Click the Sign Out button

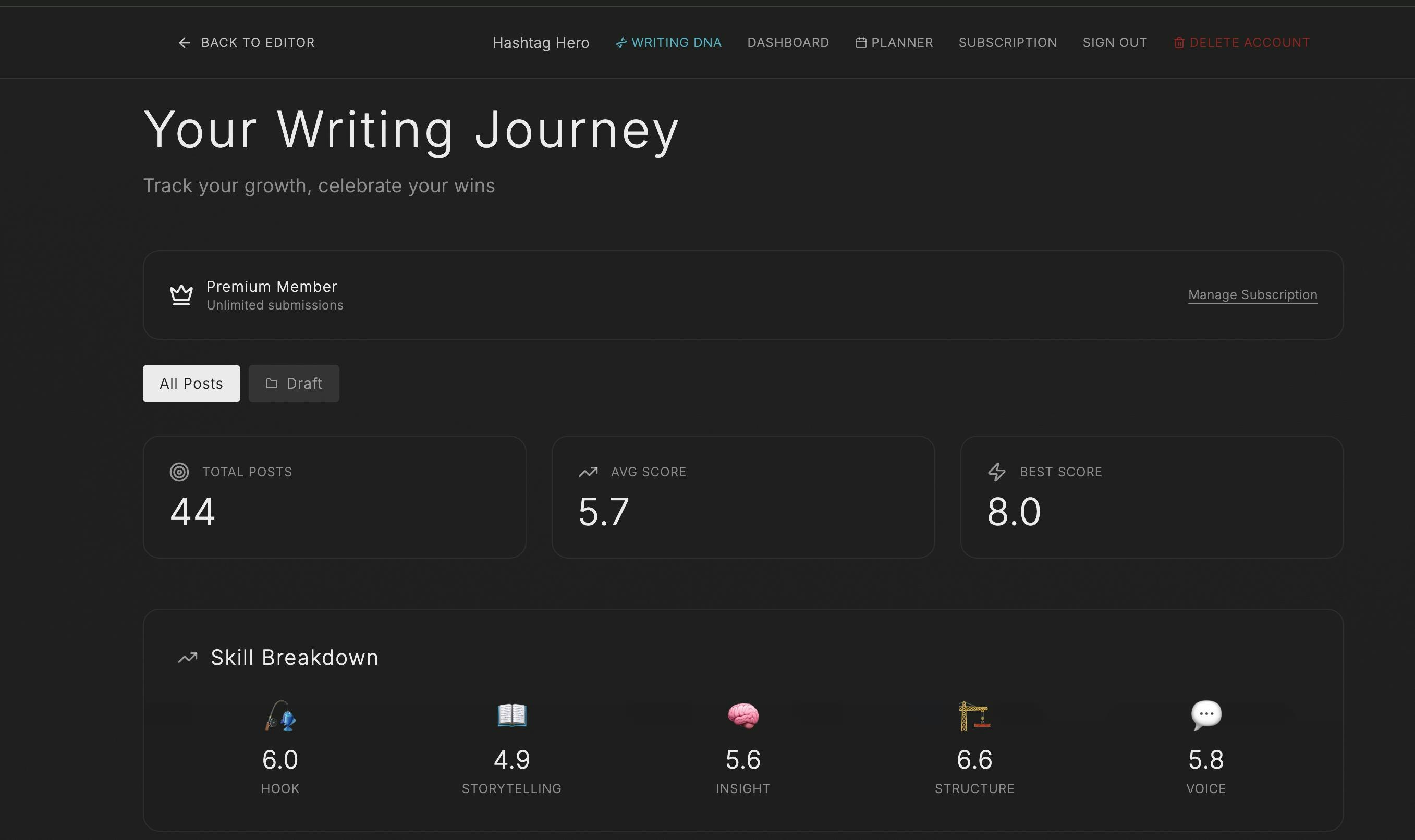(1114, 43)
